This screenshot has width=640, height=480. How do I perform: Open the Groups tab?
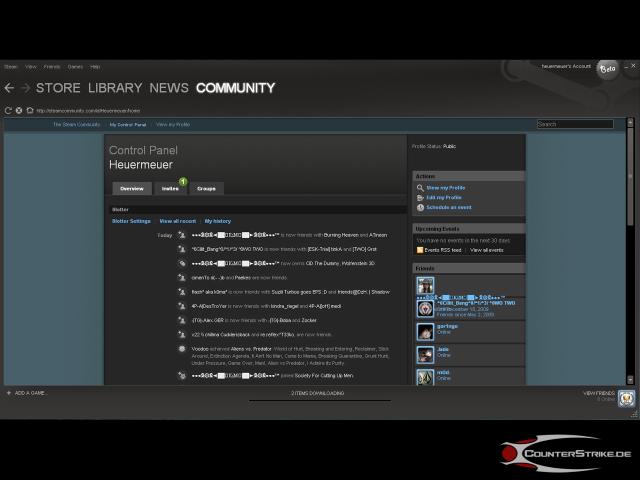pyautogui.click(x=206, y=189)
